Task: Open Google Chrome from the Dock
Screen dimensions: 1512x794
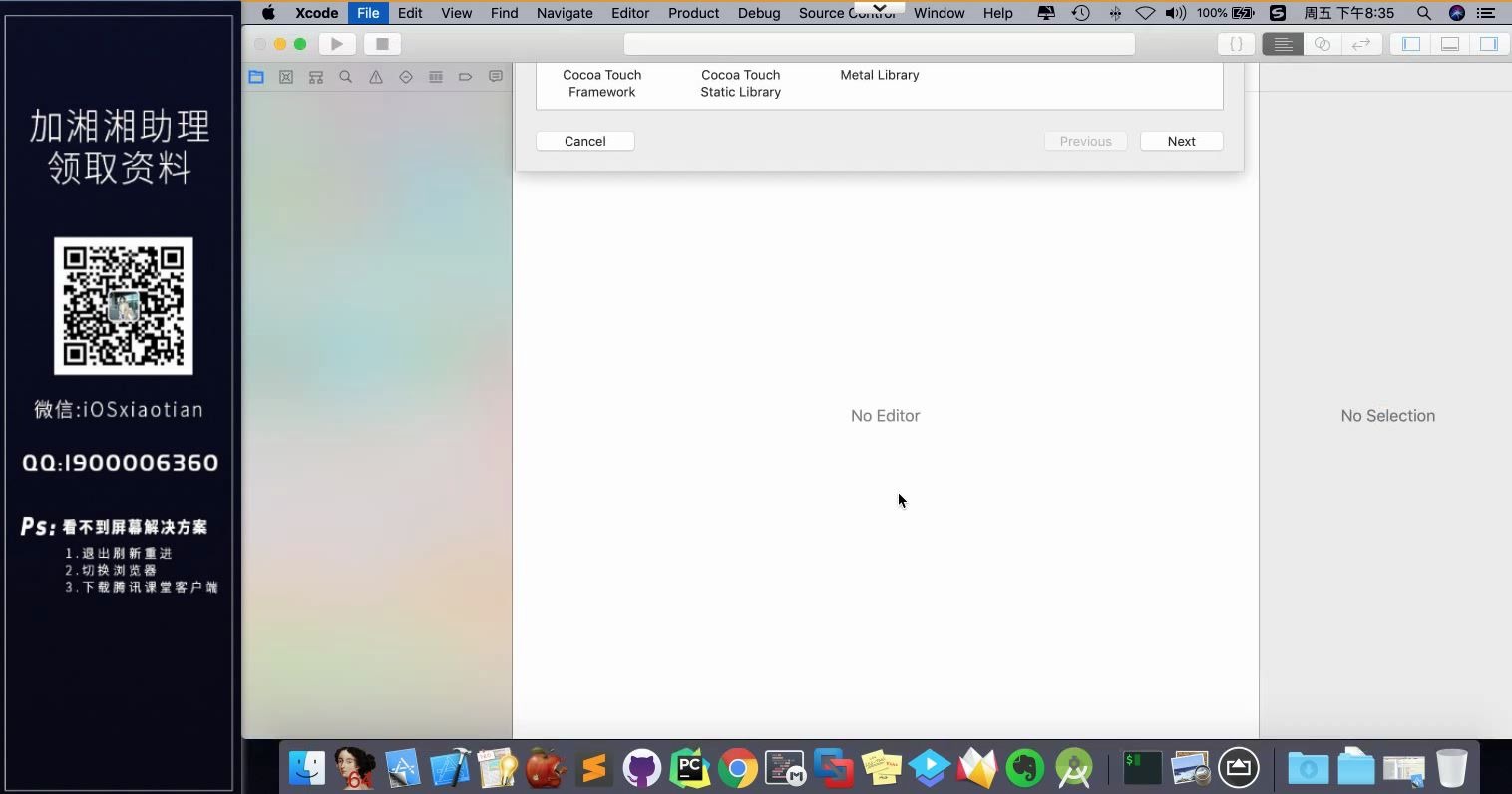Action: click(738, 768)
